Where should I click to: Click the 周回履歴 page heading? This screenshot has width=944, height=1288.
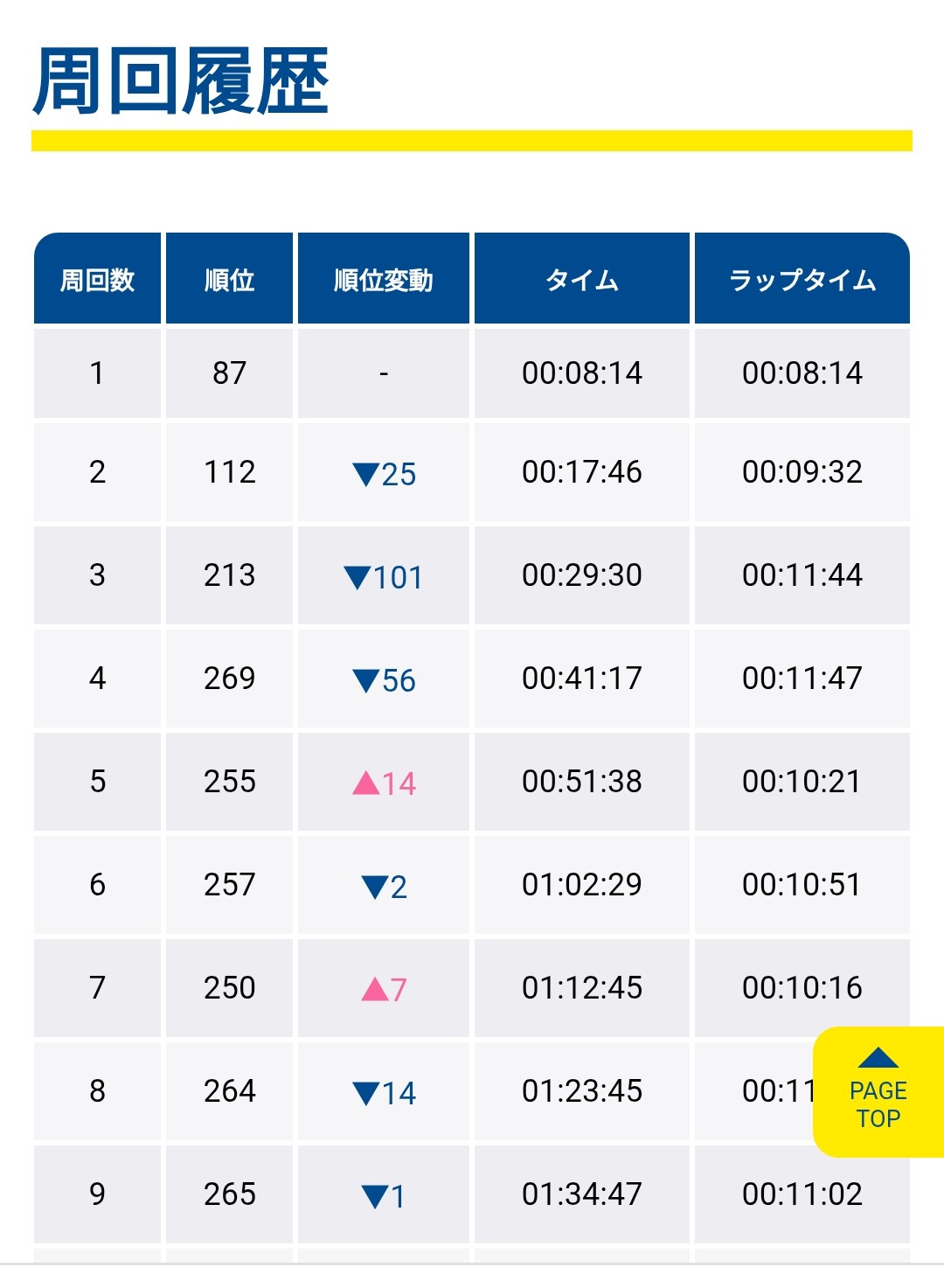[181, 81]
